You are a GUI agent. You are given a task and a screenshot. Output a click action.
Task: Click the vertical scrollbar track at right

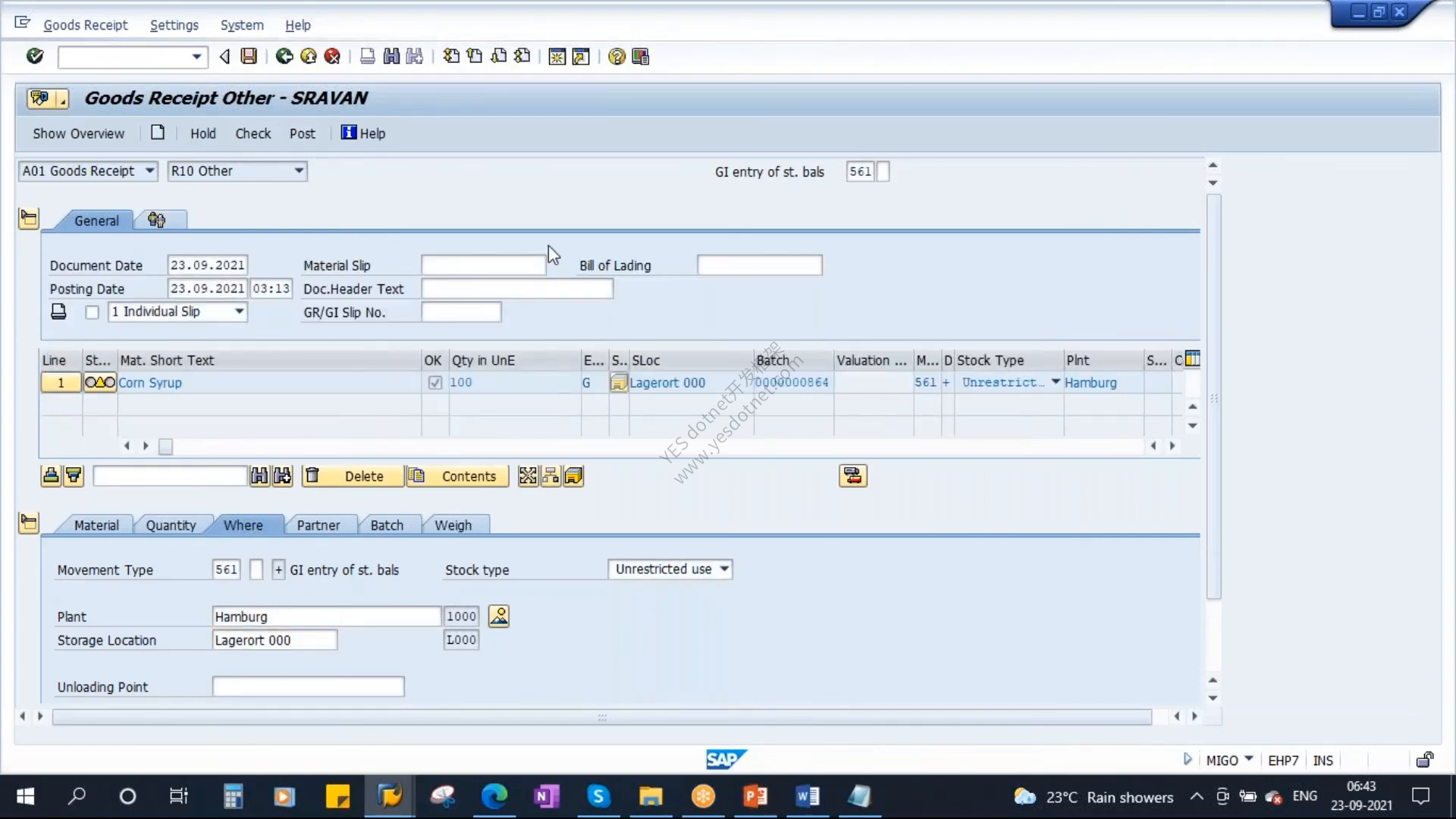tap(1213, 396)
